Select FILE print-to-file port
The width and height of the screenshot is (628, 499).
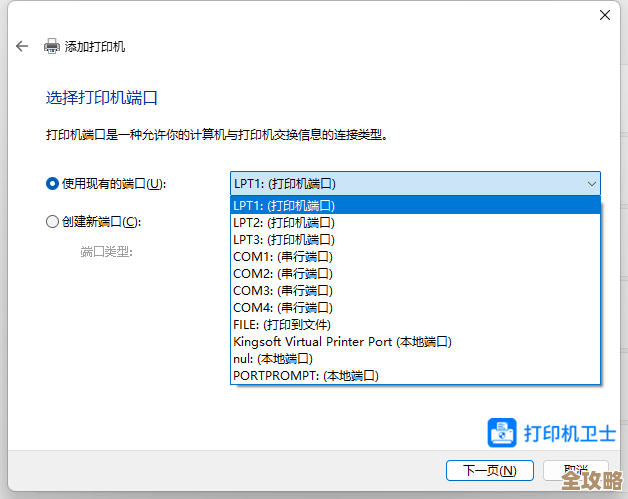click(415, 324)
